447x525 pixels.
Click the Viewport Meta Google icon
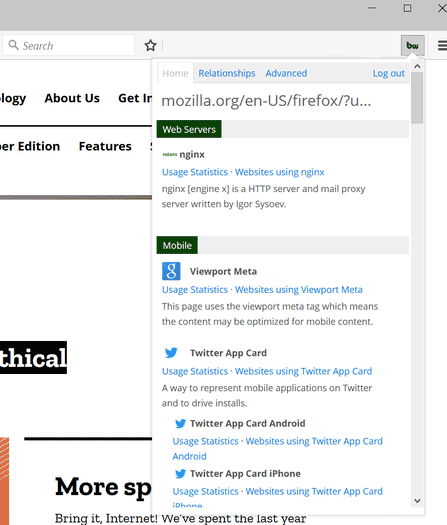[171, 271]
